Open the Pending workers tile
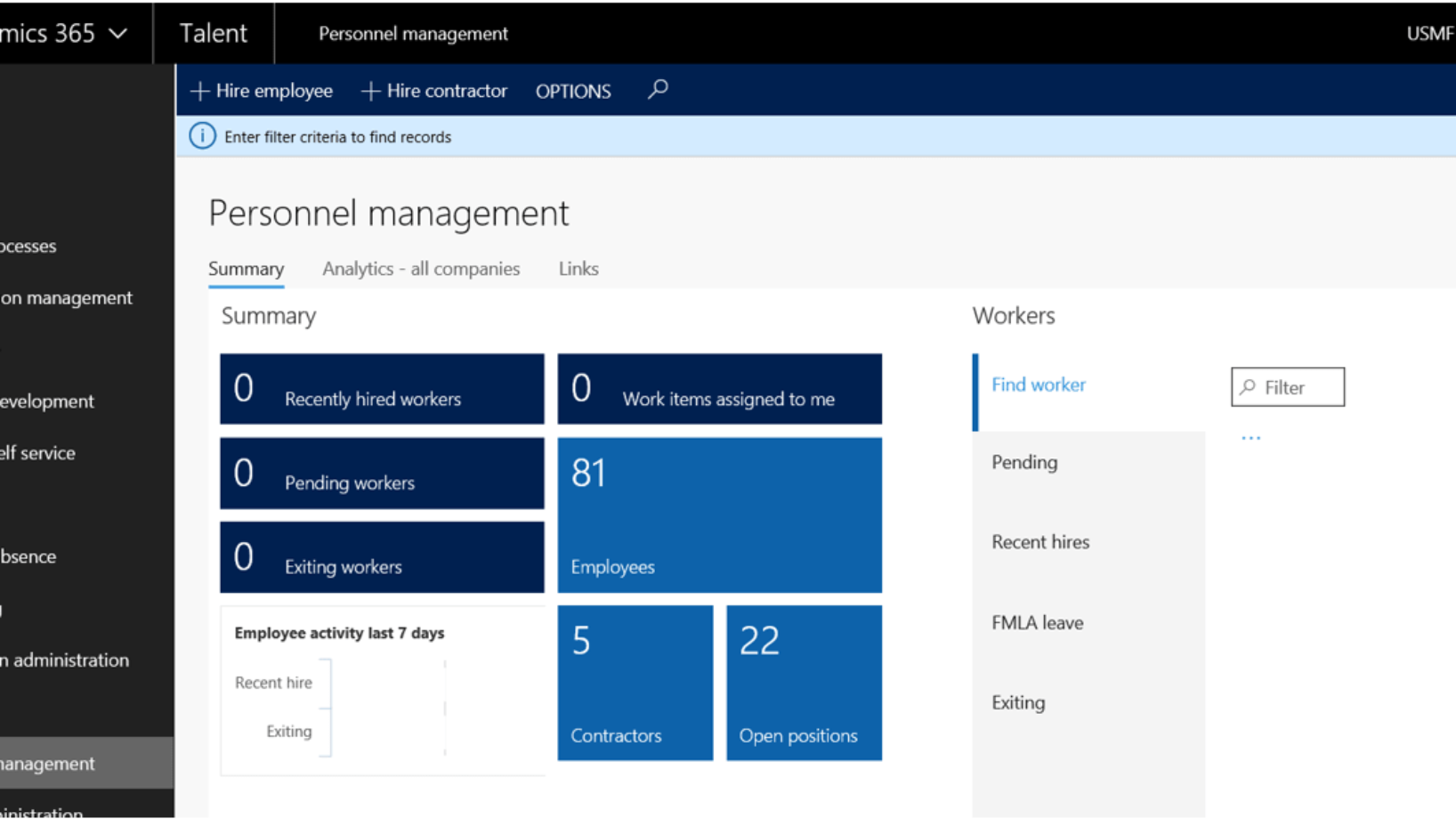The width and height of the screenshot is (1456, 819). tap(382, 473)
